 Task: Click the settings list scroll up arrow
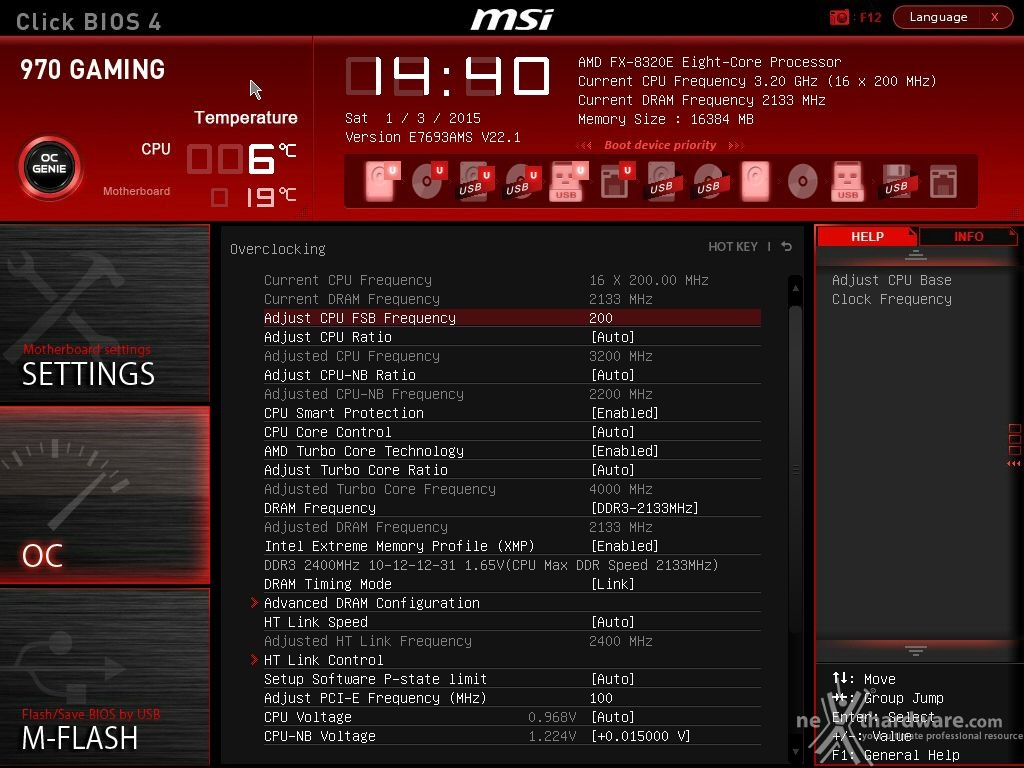795,287
